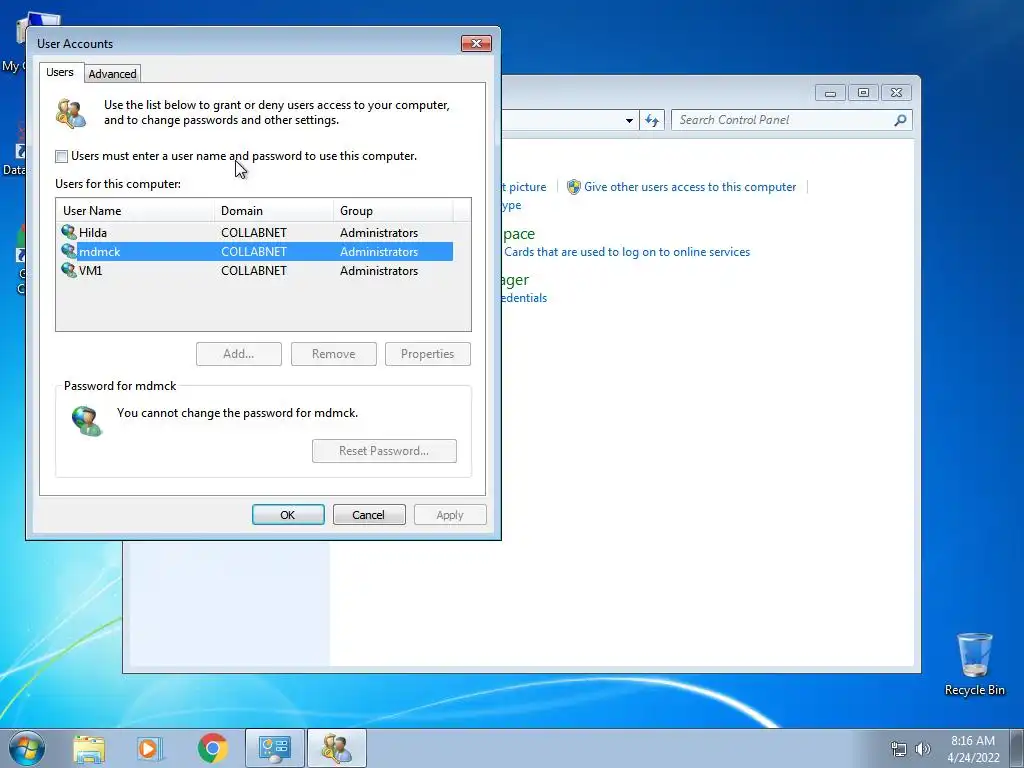Click the shield icon beside Give other users access
The image size is (1024, 768).
pos(573,187)
